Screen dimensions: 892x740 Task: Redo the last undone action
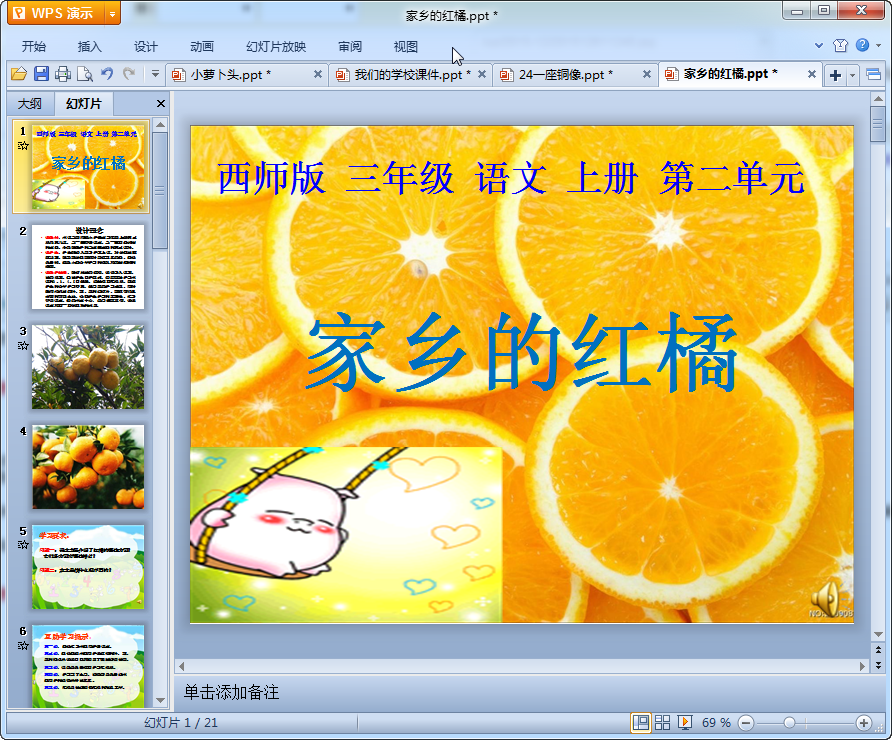click(129, 73)
